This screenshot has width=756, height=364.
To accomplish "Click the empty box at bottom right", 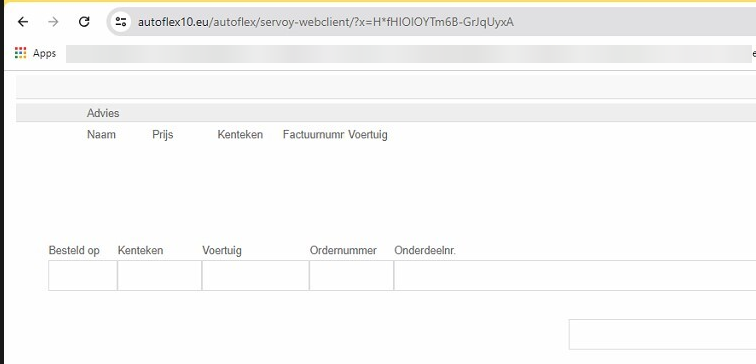I will coord(662,334).
